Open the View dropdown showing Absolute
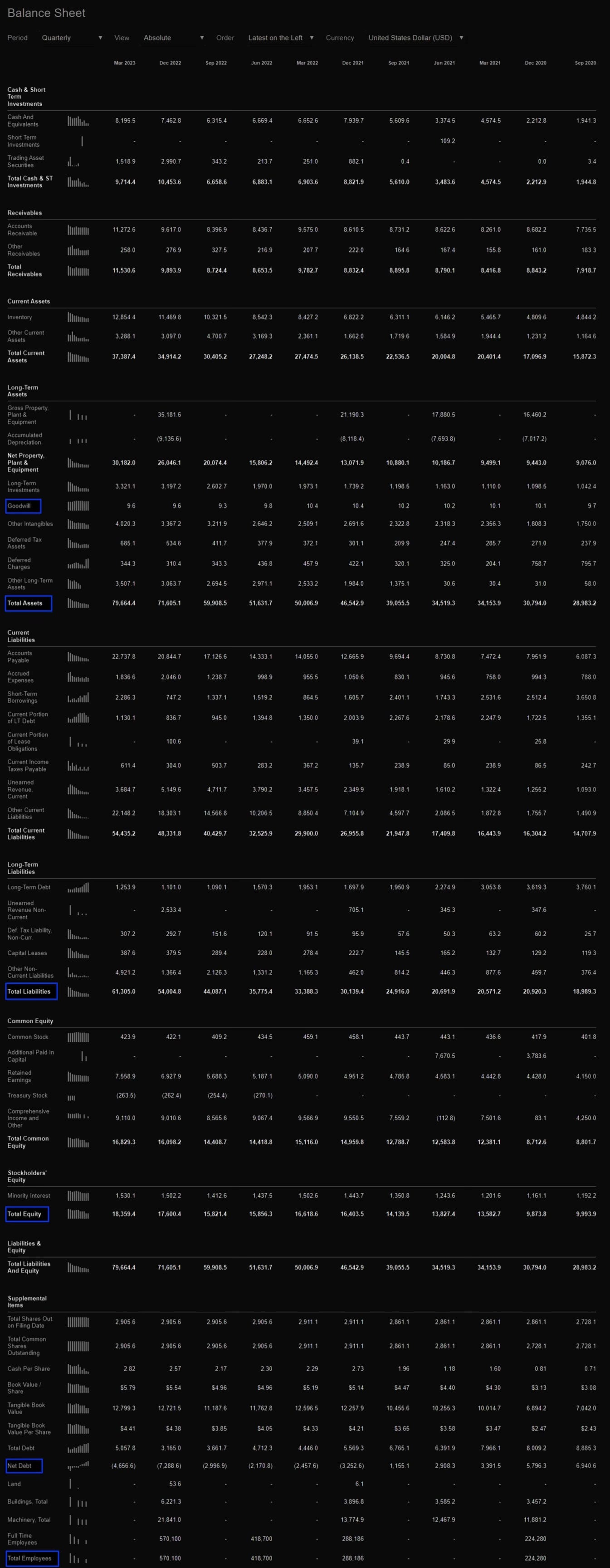Image resolution: width=610 pixels, height=1568 pixels. 174,38
